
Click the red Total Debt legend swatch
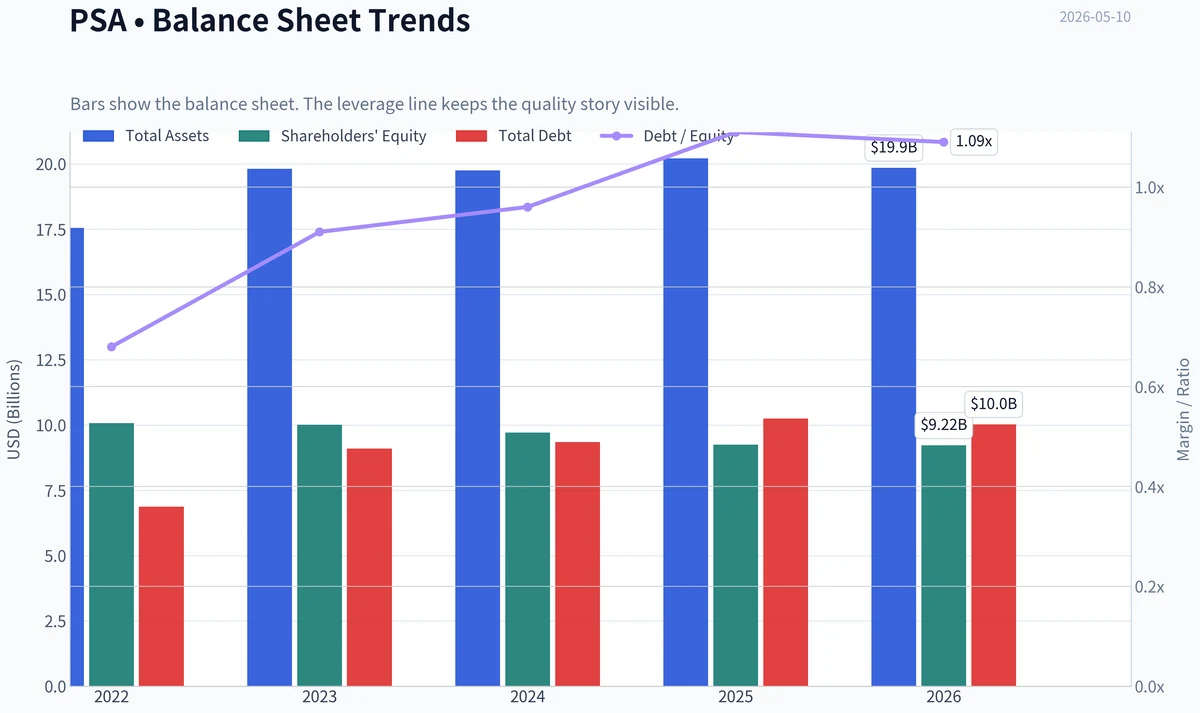point(470,136)
